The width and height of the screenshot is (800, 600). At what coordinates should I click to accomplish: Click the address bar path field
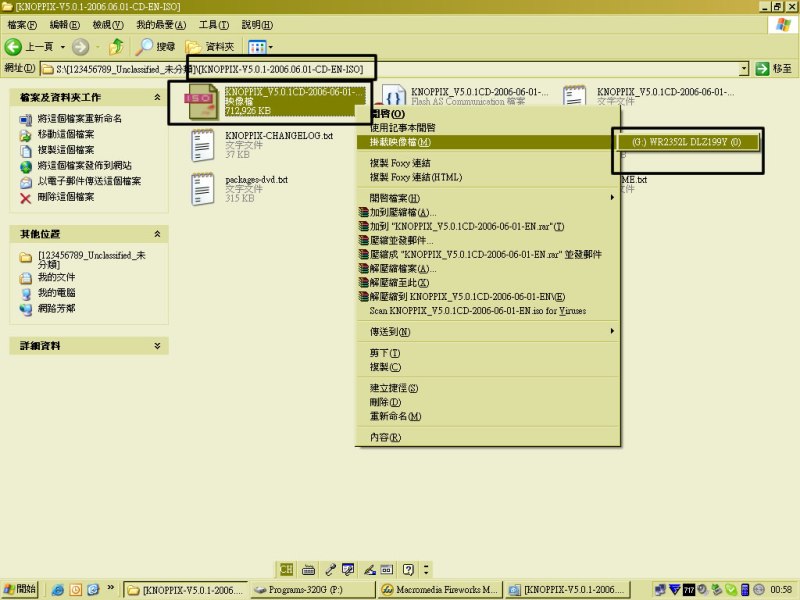(x=390, y=68)
